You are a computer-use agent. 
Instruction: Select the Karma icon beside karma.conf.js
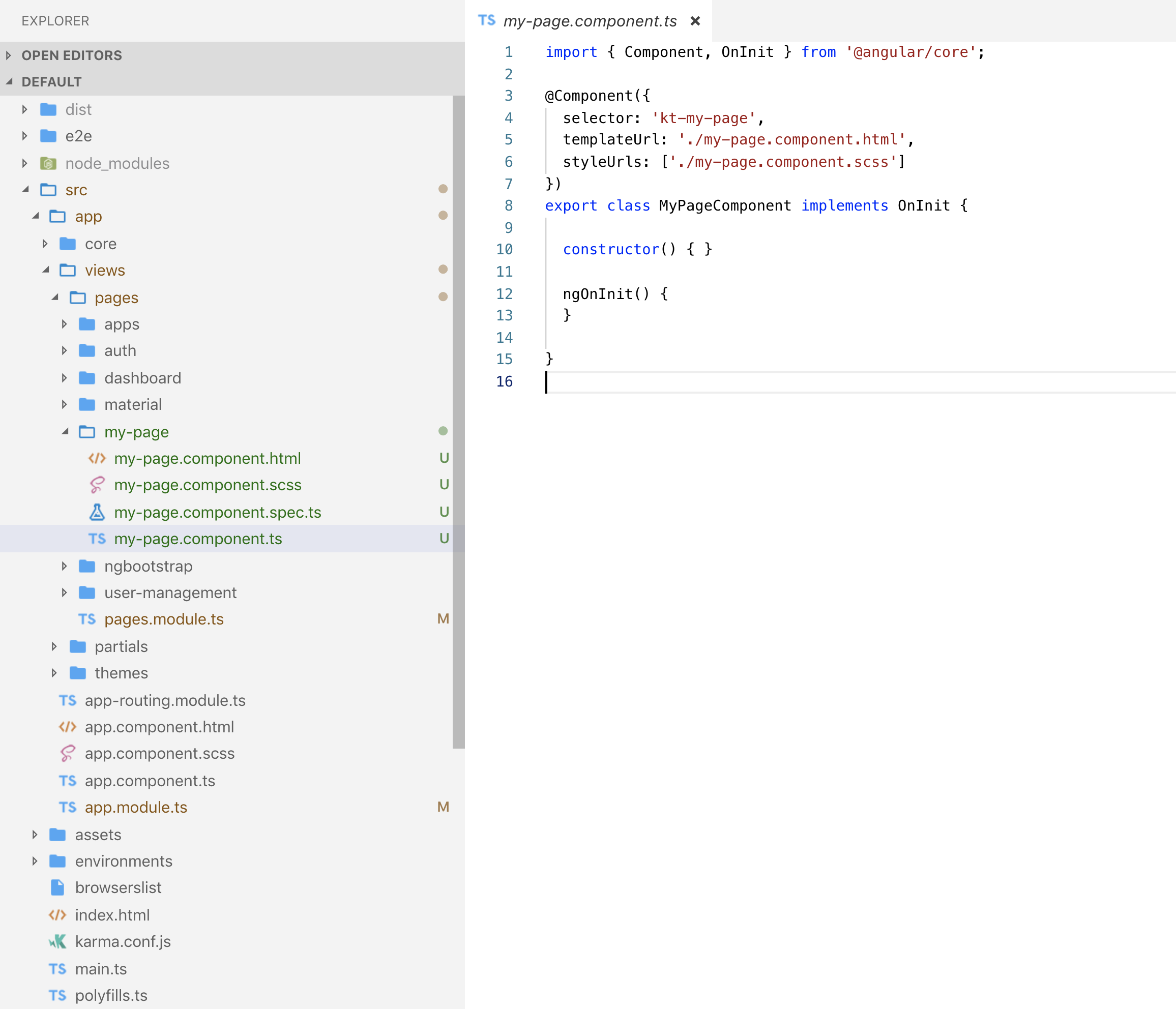click(57, 941)
